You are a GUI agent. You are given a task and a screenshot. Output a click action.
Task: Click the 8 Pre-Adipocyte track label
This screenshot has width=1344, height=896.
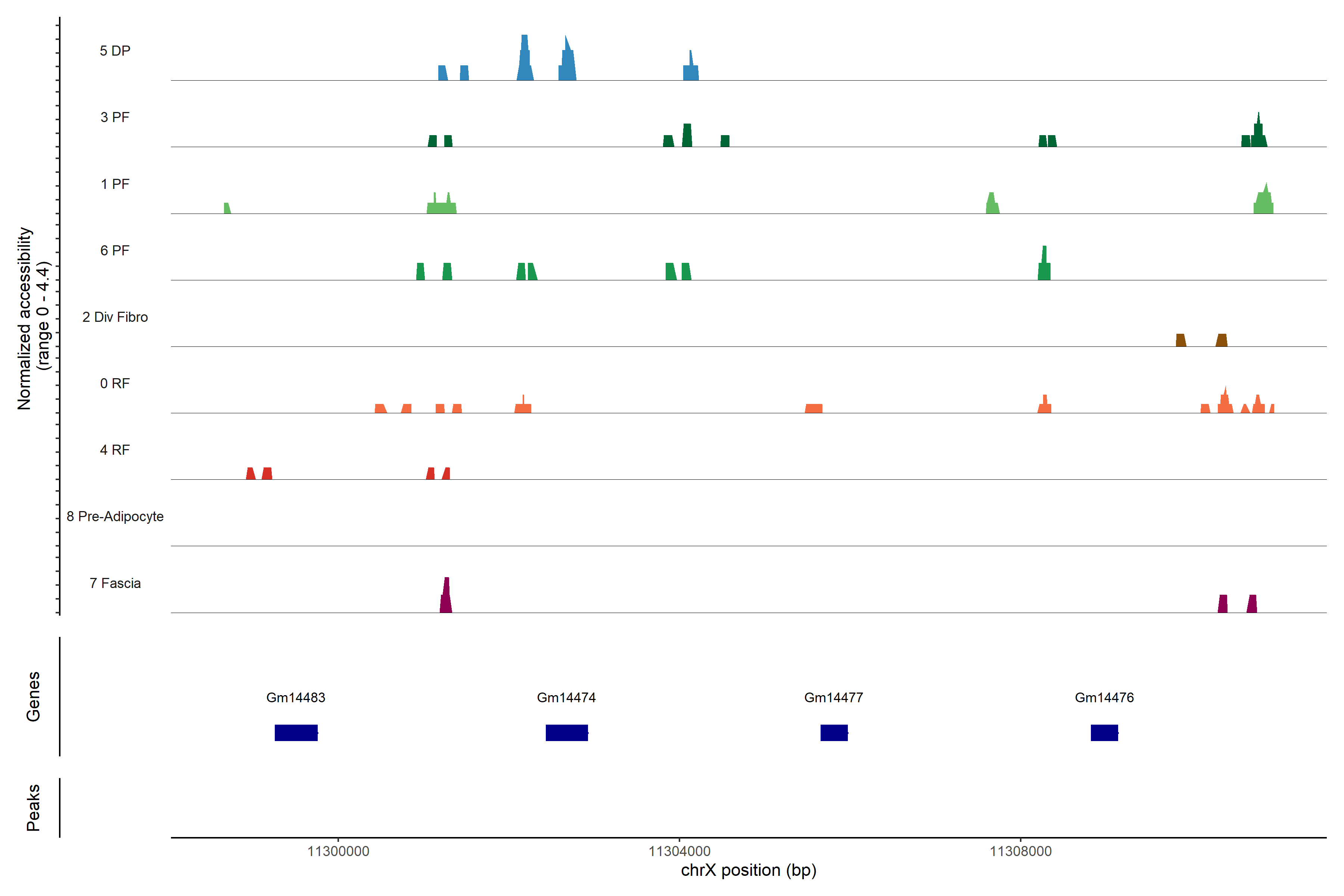click(x=115, y=517)
